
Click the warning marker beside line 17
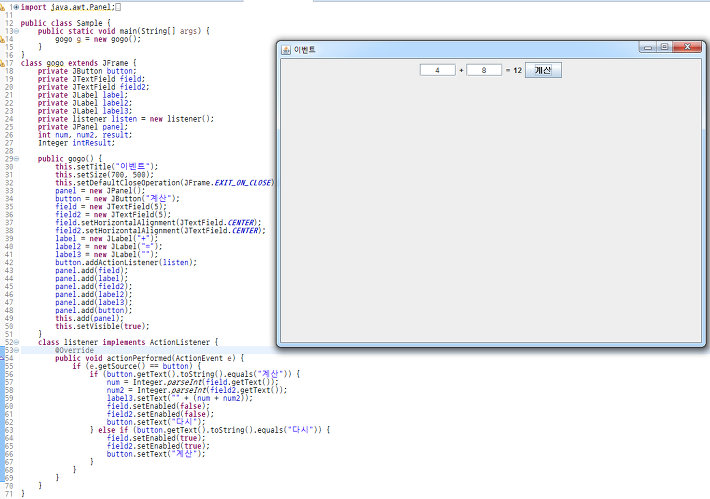point(2,63)
